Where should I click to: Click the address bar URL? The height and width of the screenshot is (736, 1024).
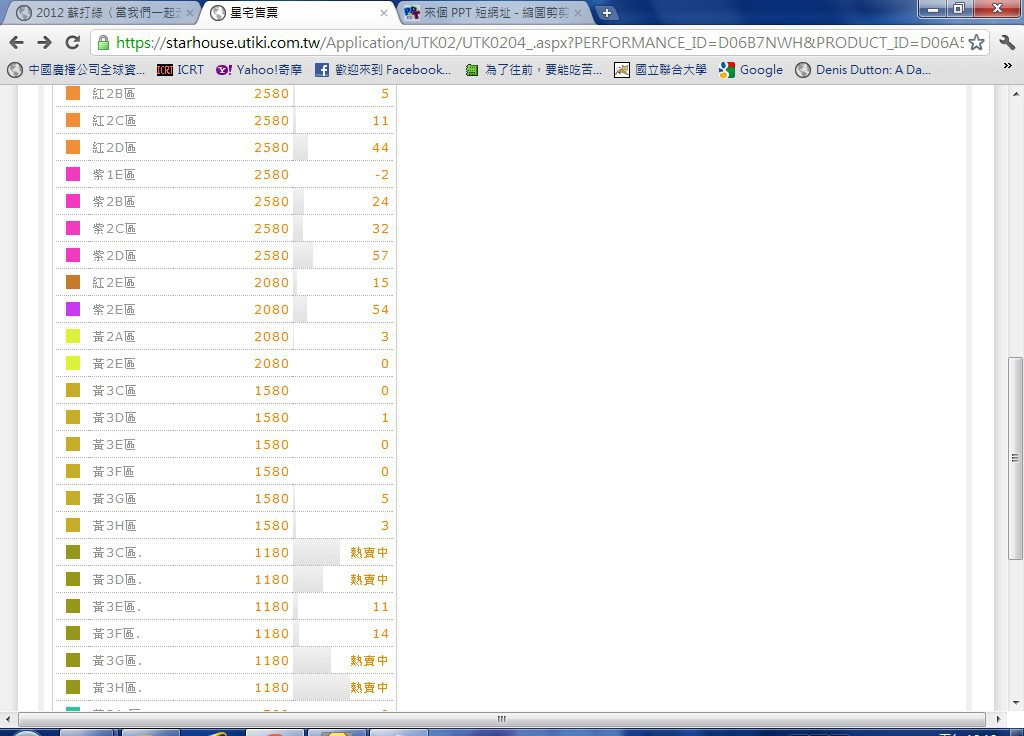pyautogui.click(x=539, y=42)
